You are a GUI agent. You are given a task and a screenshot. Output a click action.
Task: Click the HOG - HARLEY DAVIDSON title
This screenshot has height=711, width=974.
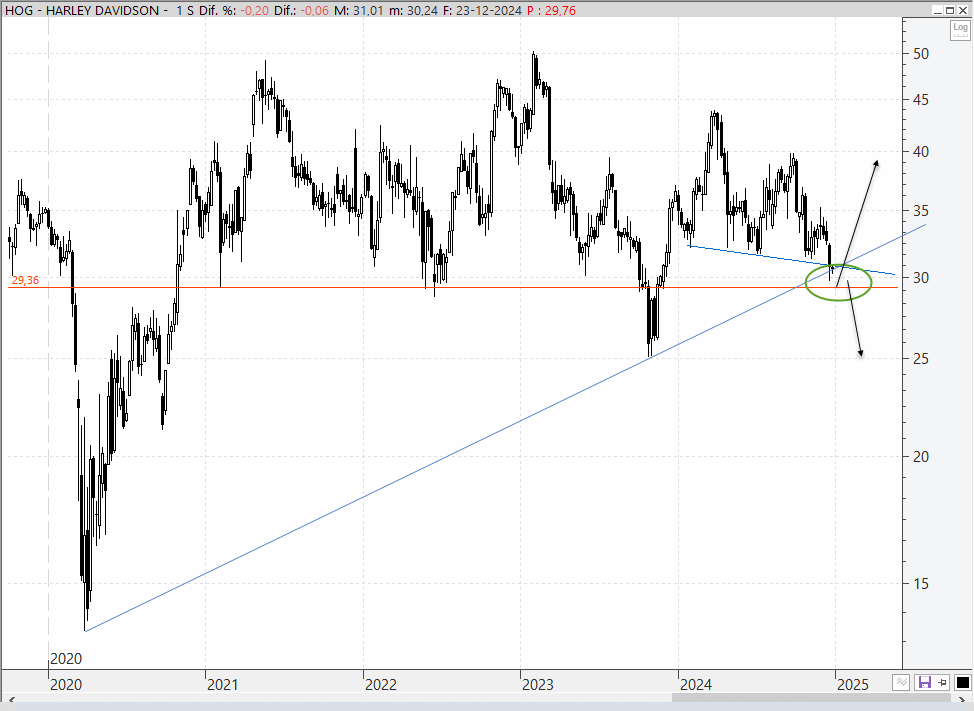82,11
